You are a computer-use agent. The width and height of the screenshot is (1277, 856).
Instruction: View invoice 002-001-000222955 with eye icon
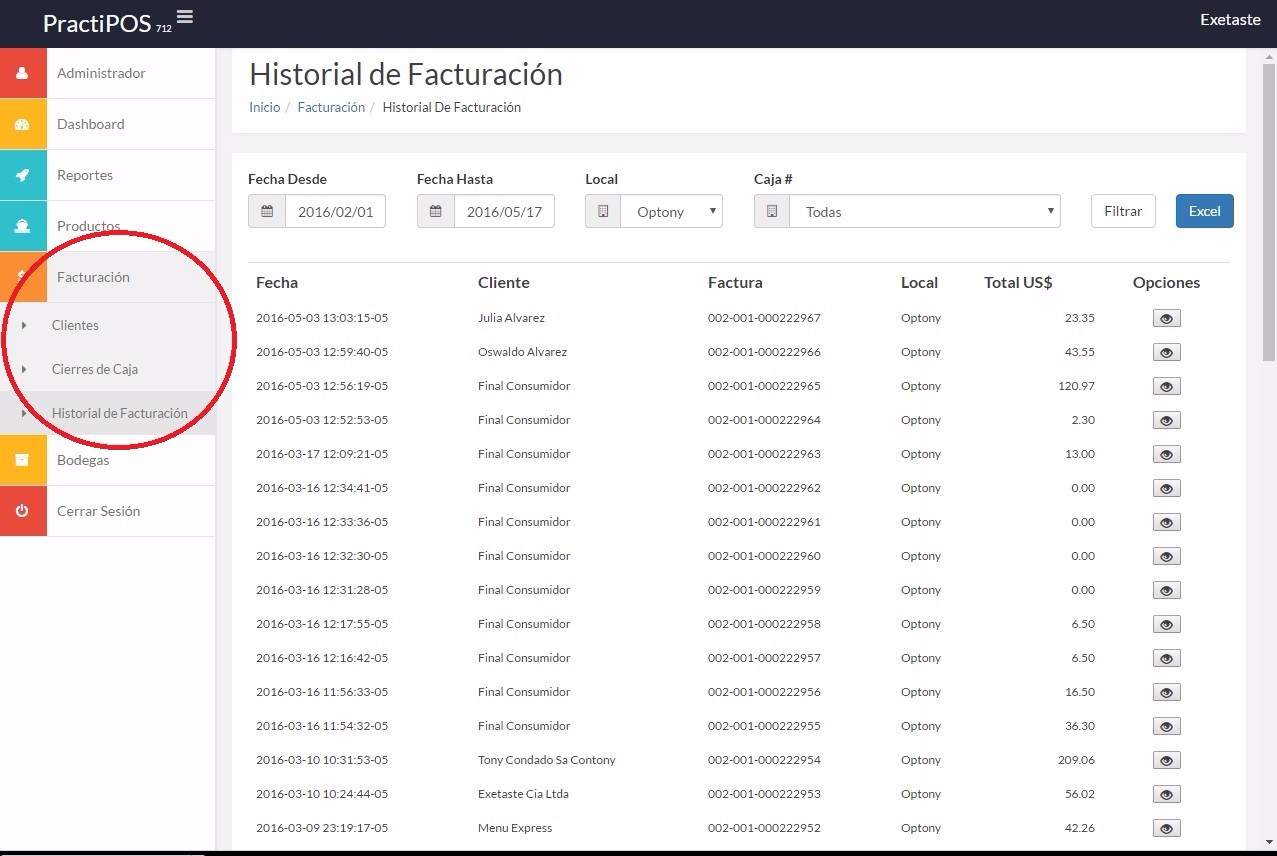[x=1166, y=726]
